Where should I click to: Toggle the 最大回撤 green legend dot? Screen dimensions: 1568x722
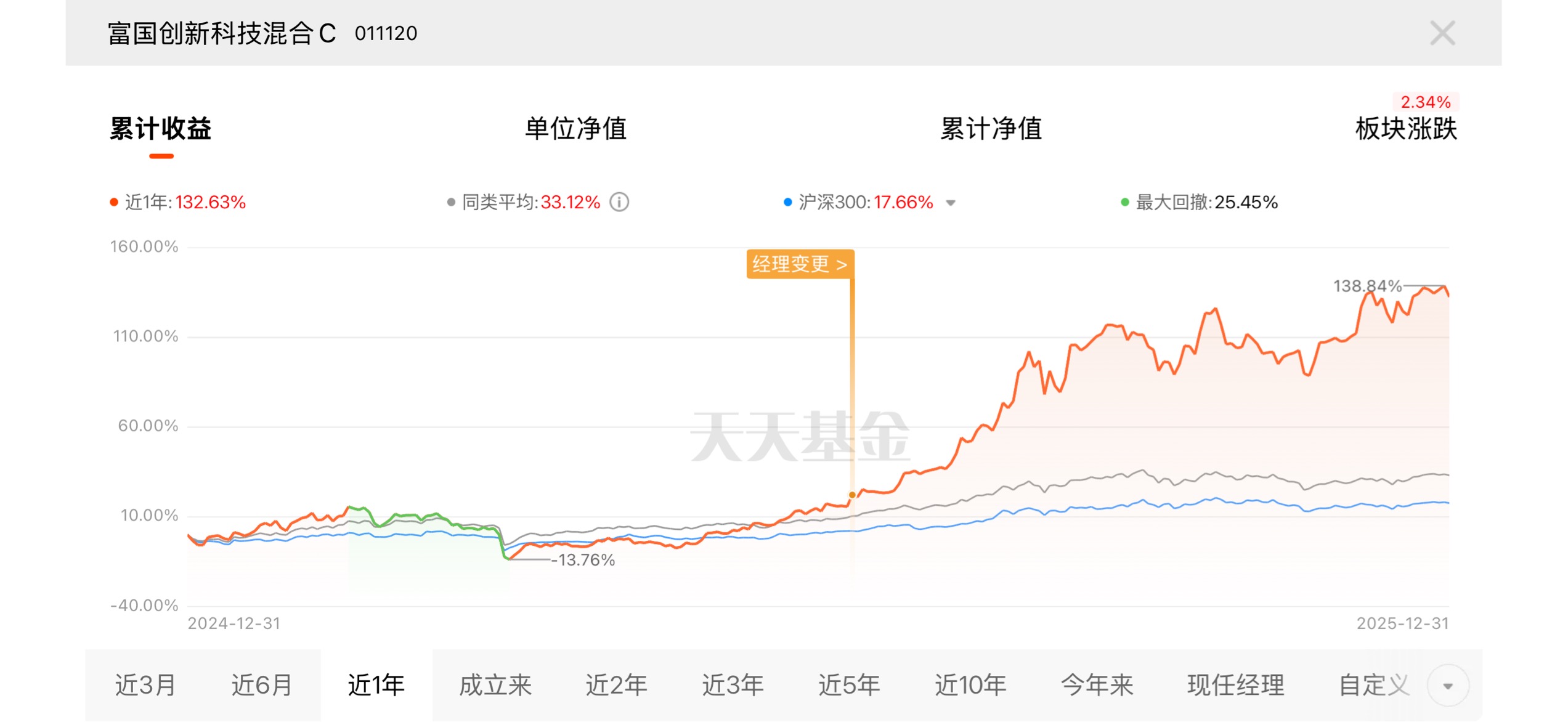[x=1124, y=202]
